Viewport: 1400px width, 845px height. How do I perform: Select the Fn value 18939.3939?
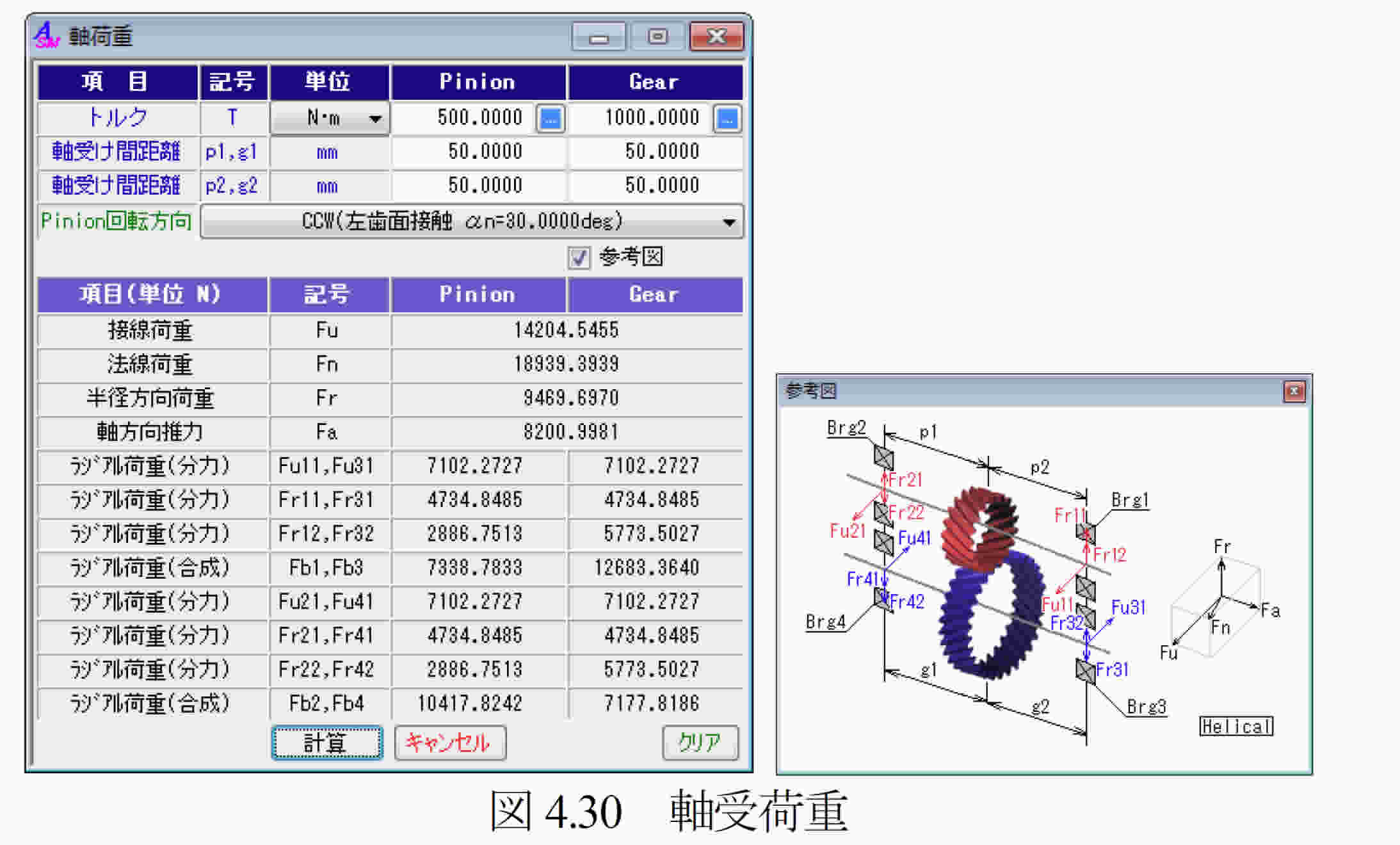tap(567, 364)
